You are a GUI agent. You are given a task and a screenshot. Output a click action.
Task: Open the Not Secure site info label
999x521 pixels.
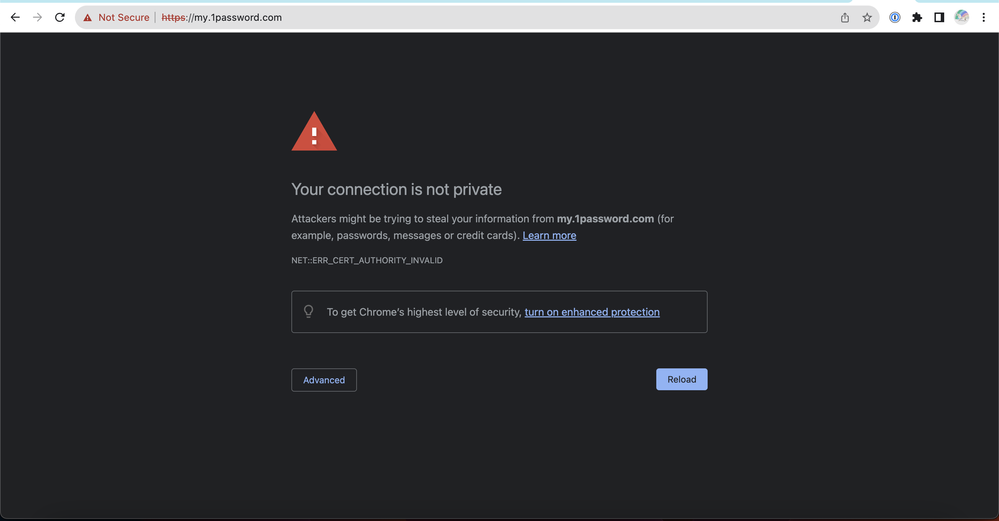click(123, 18)
